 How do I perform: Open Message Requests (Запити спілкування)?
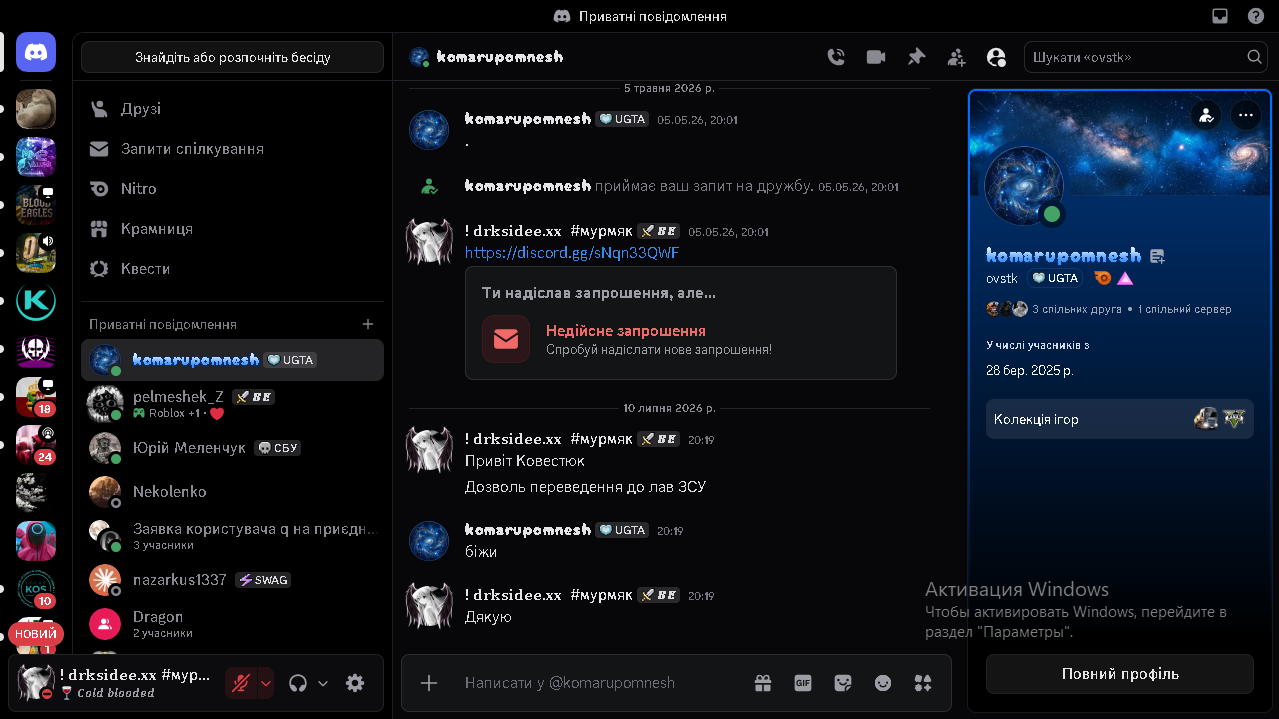click(x=232, y=148)
